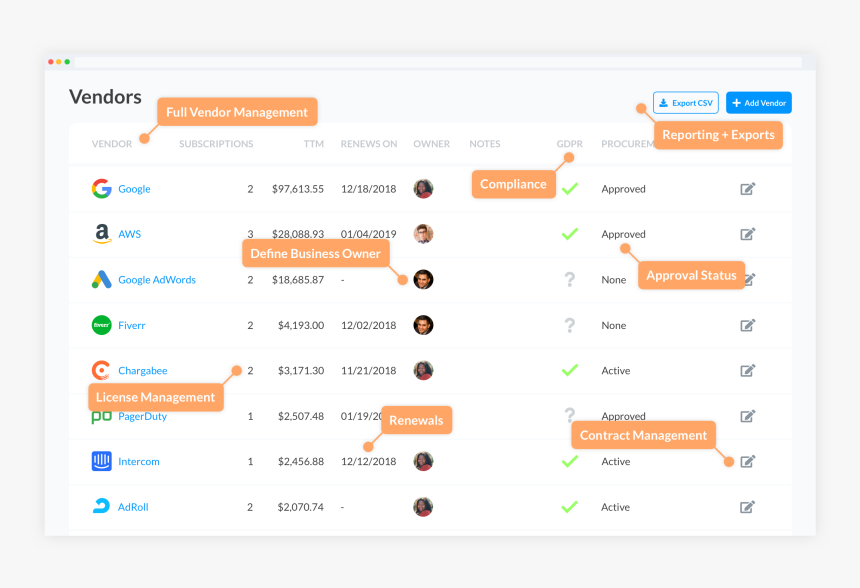Open the AdRoll vendor link
Viewport: 860px width, 588px height.
tap(133, 507)
